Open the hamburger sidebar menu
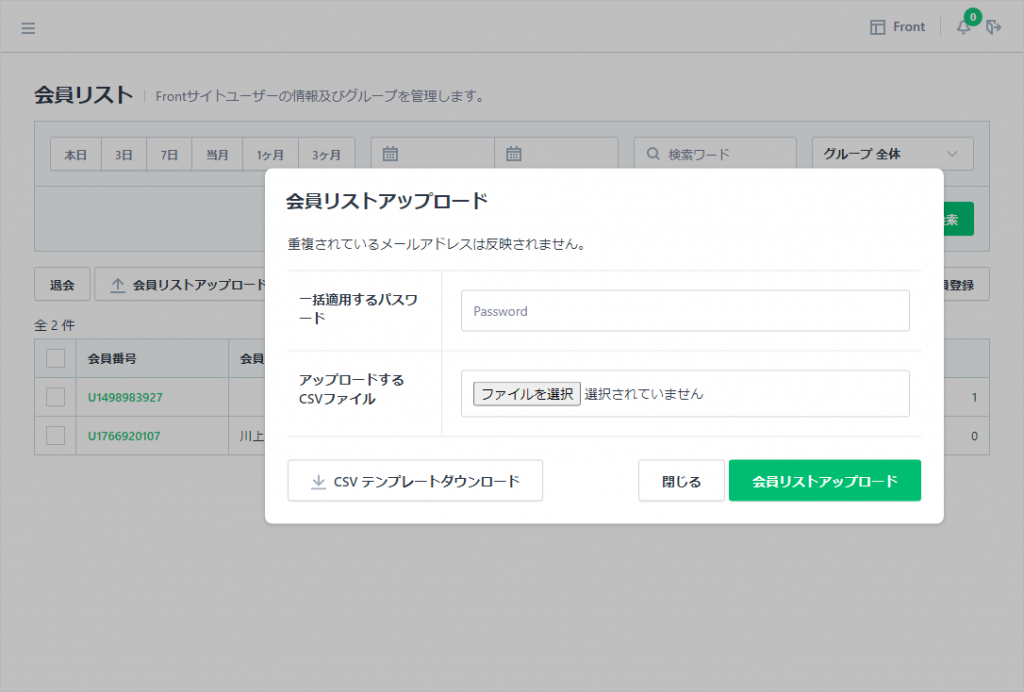The height and width of the screenshot is (692, 1024). pos(28,28)
